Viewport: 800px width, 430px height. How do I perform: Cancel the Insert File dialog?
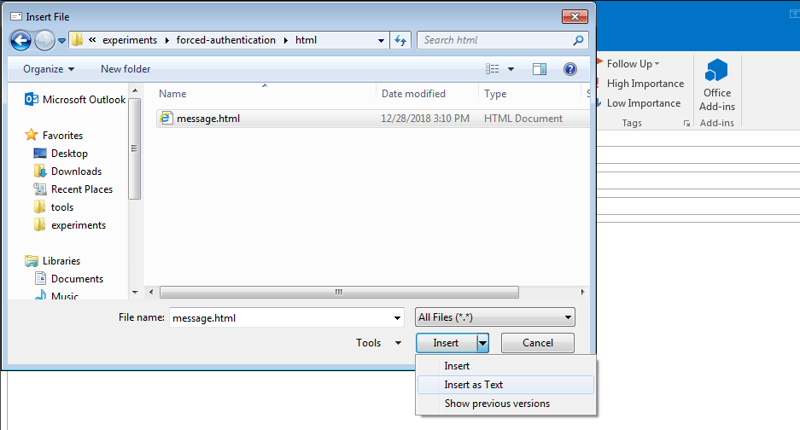tap(538, 343)
